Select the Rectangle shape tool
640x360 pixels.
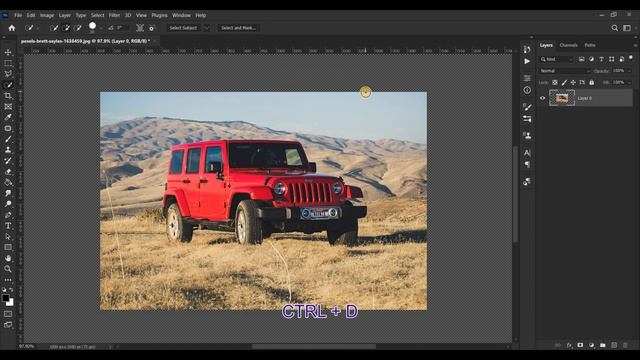coord(8,247)
